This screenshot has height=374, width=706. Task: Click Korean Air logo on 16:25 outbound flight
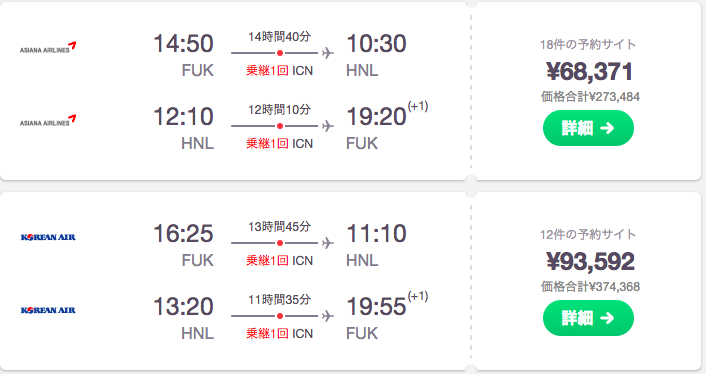click(x=48, y=237)
